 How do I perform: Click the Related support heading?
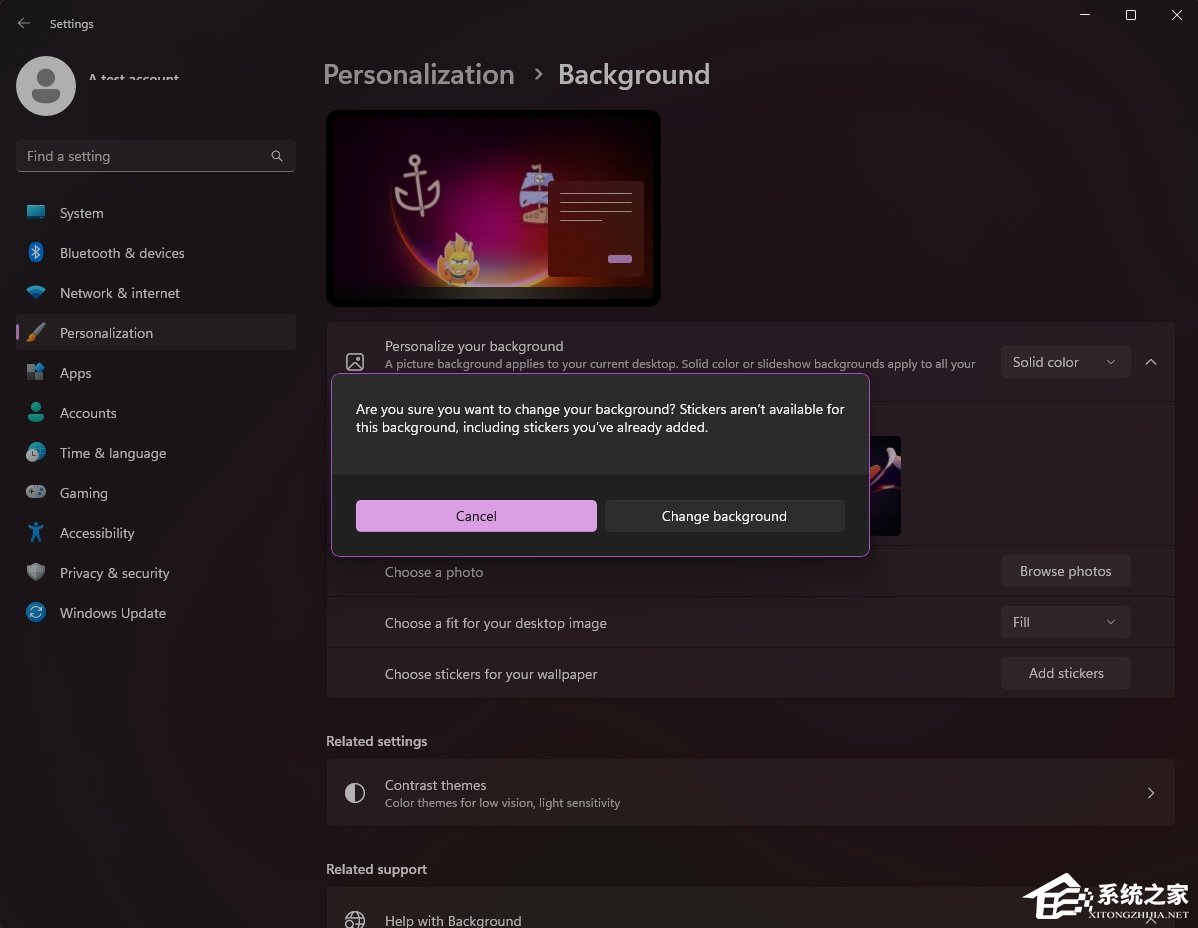pyautogui.click(x=377, y=869)
